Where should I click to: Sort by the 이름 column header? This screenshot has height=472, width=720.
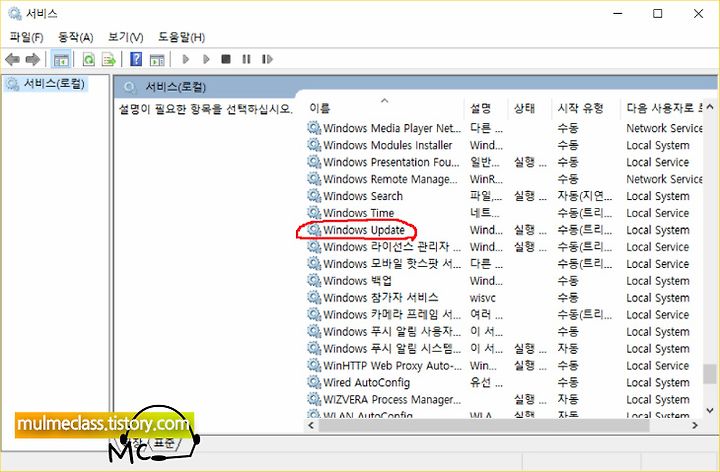(x=320, y=108)
